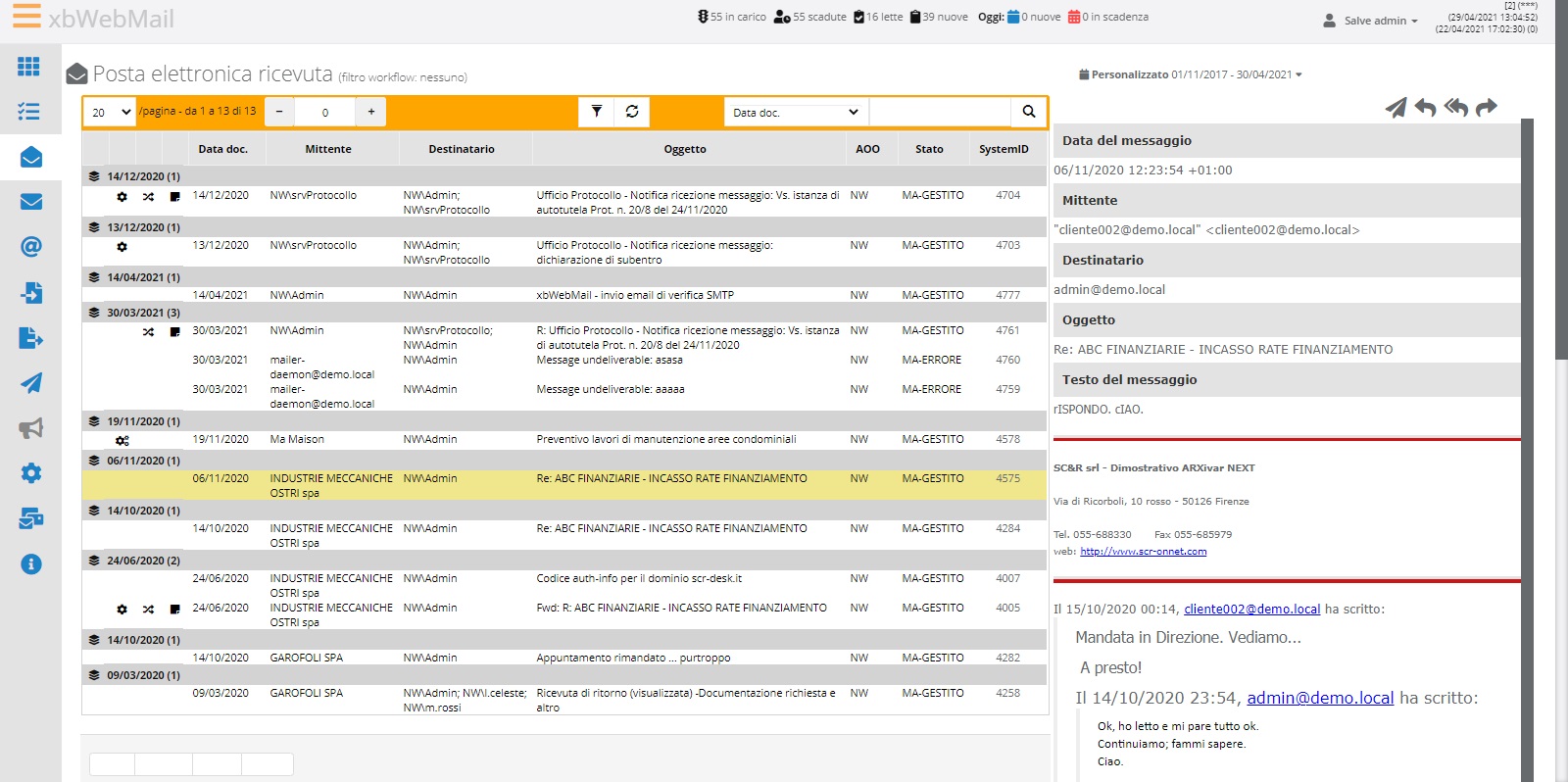The width and height of the screenshot is (1568, 782).
Task: Select xbWebMail invio email di verifica SMTP row
Action: tap(564, 295)
